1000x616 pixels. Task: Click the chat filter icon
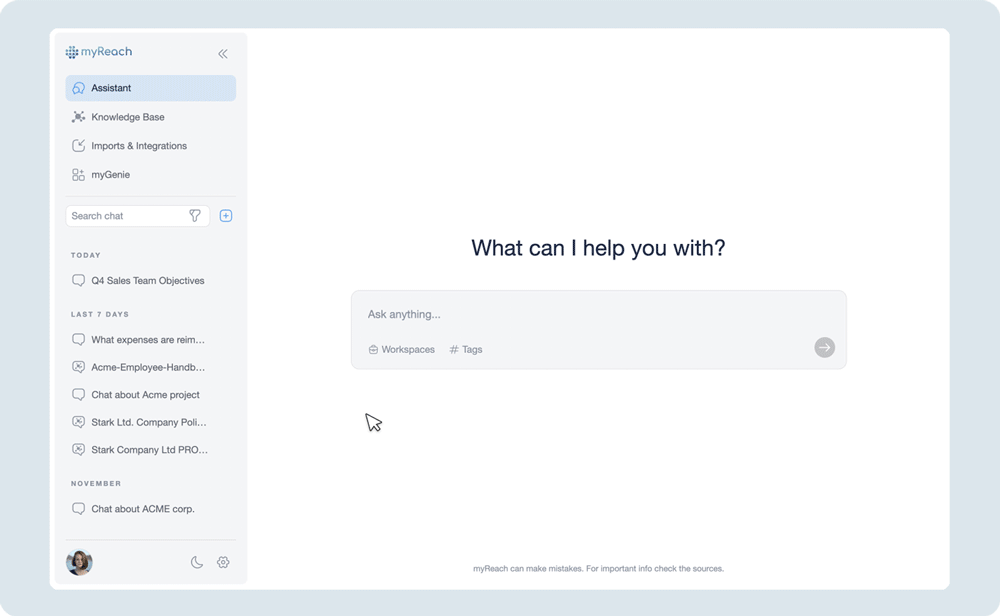pyautogui.click(x=196, y=215)
